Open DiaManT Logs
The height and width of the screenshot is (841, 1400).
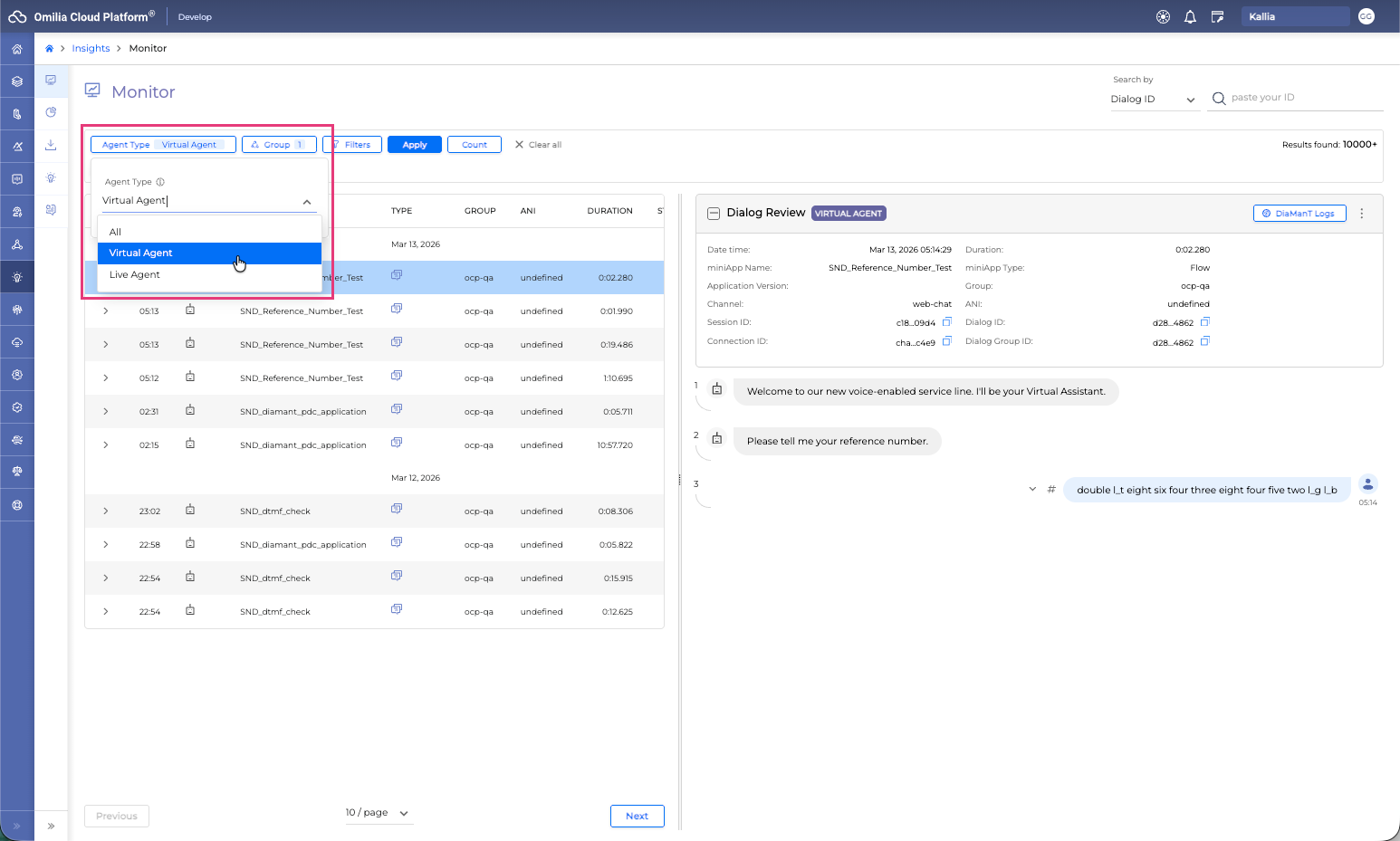point(1299,214)
